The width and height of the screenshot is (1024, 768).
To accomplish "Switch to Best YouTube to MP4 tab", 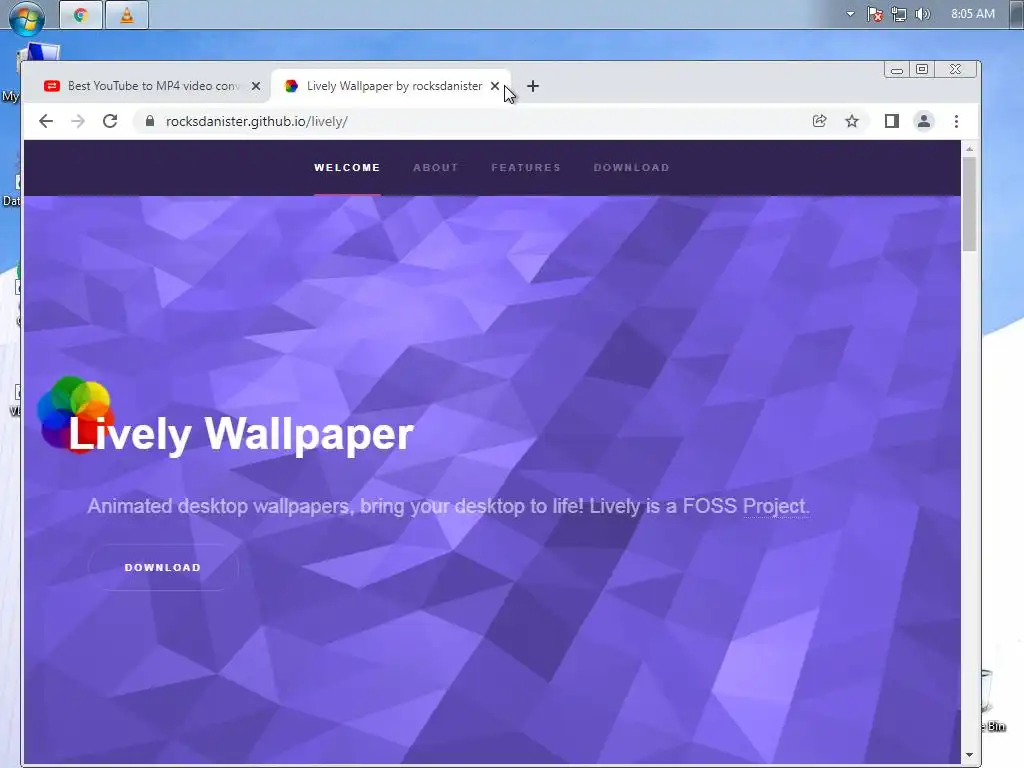I will pyautogui.click(x=152, y=86).
